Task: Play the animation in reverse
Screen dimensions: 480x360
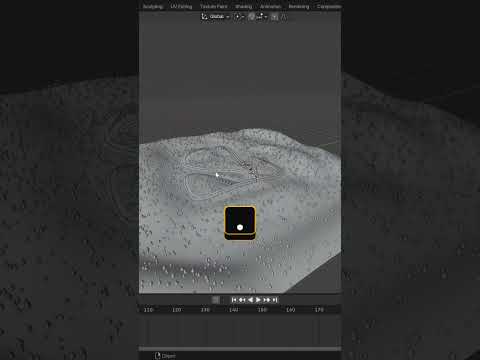Action: tap(250, 300)
